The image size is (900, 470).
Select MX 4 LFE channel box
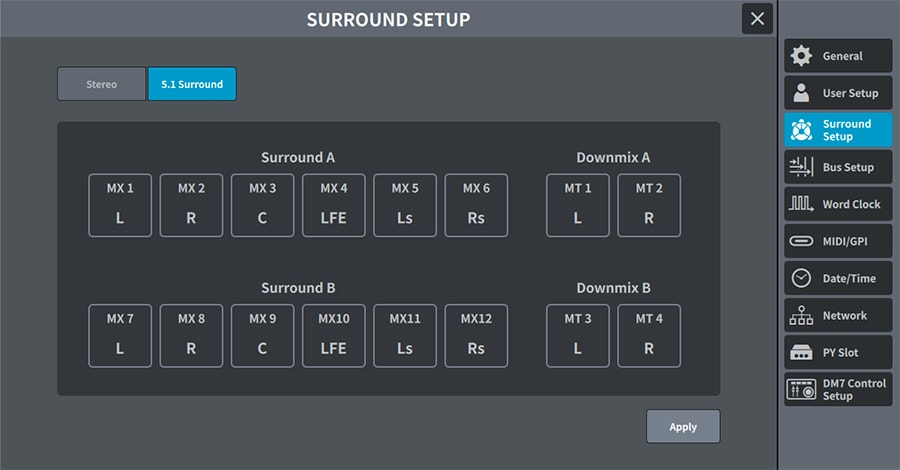[x=333, y=205]
